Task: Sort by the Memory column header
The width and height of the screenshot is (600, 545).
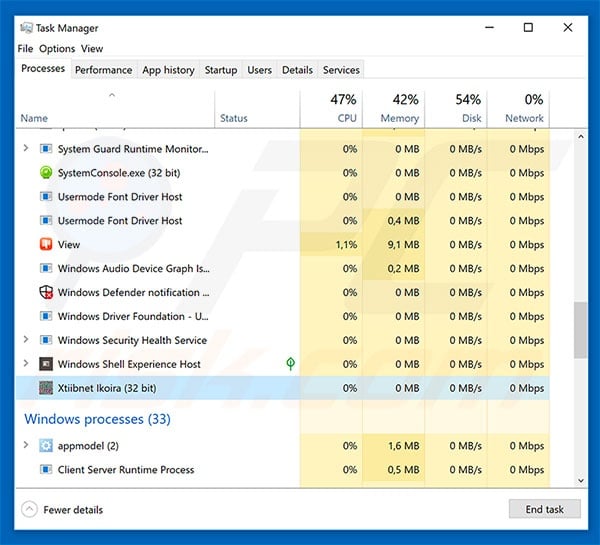Action: tap(393, 109)
